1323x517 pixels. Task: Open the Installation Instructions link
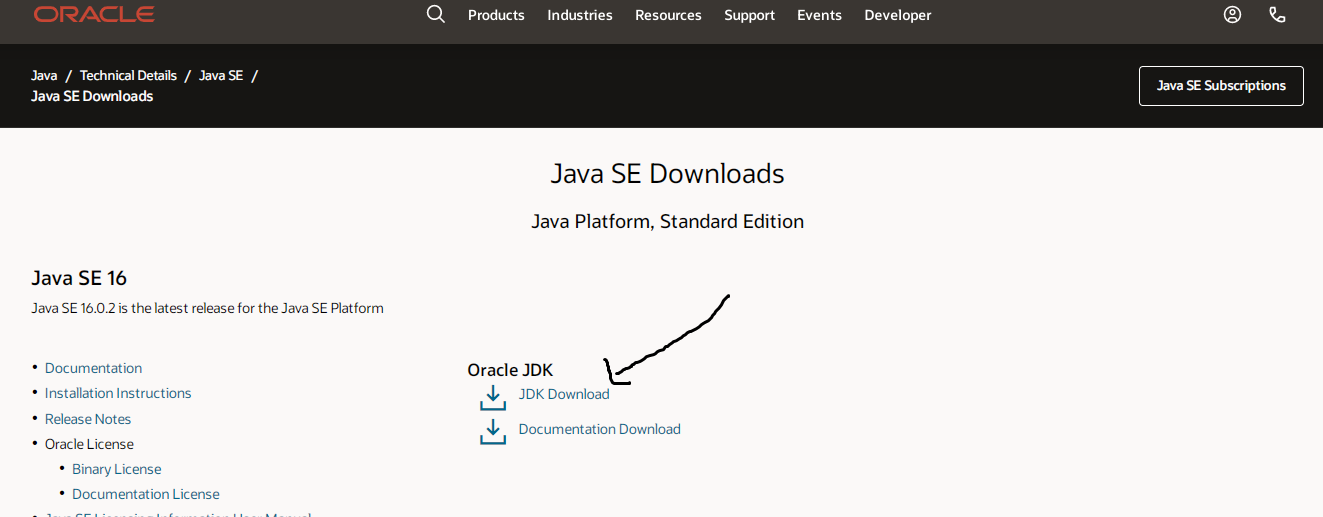coord(118,393)
